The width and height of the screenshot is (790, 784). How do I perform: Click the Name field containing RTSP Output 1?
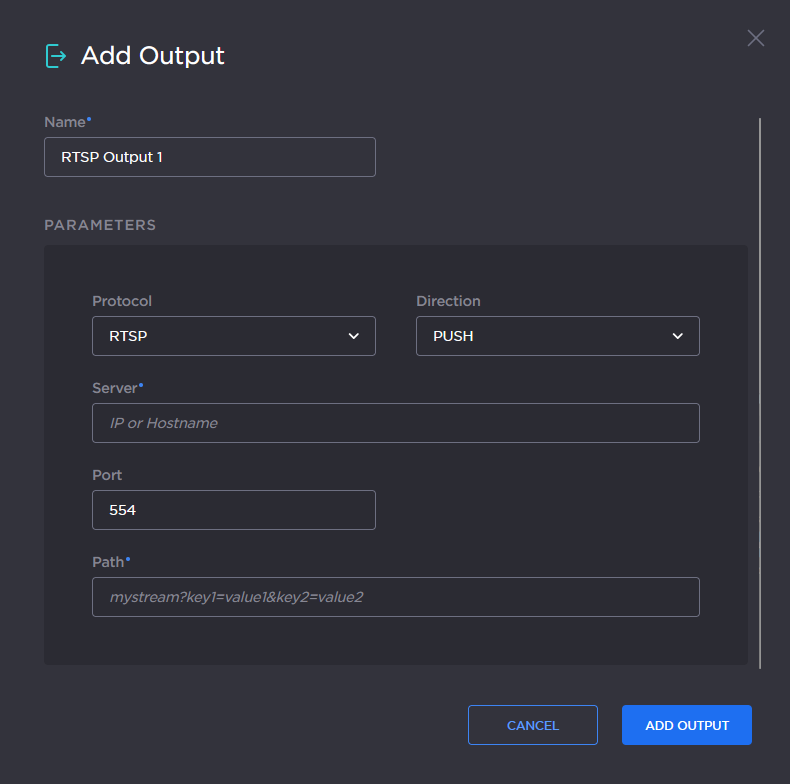[x=210, y=157]
